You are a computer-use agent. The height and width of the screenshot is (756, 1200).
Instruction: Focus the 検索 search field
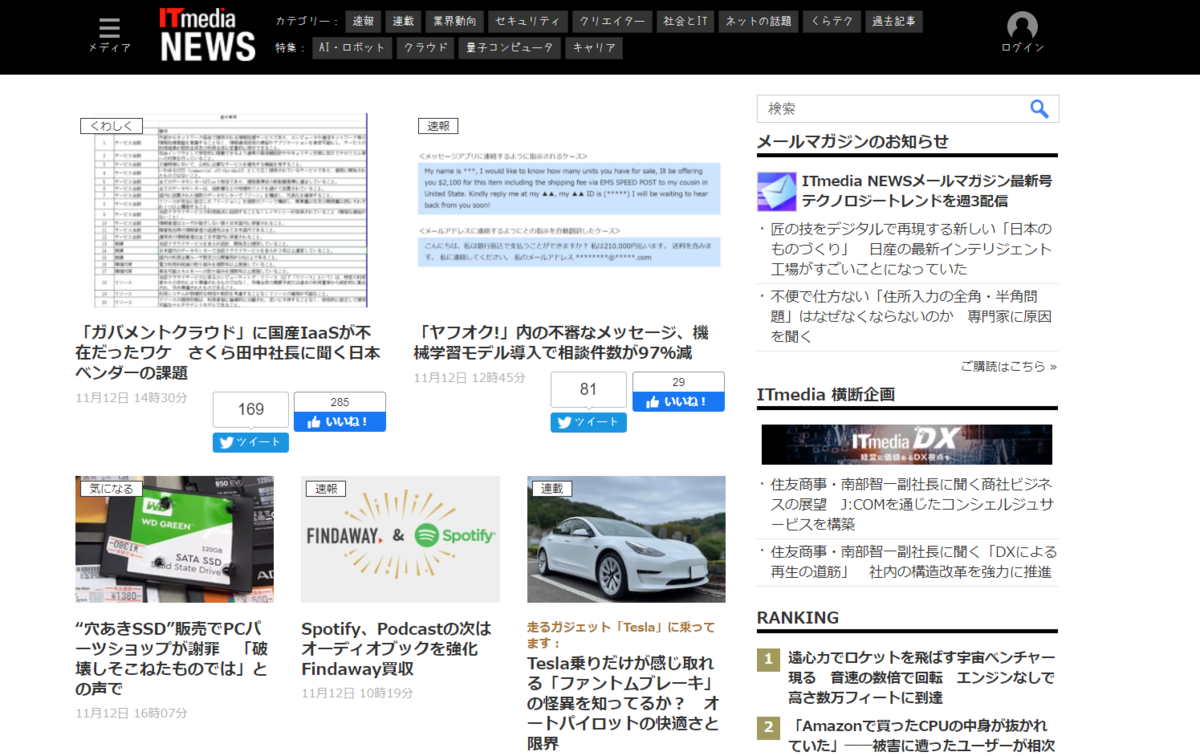pos(893,109)
